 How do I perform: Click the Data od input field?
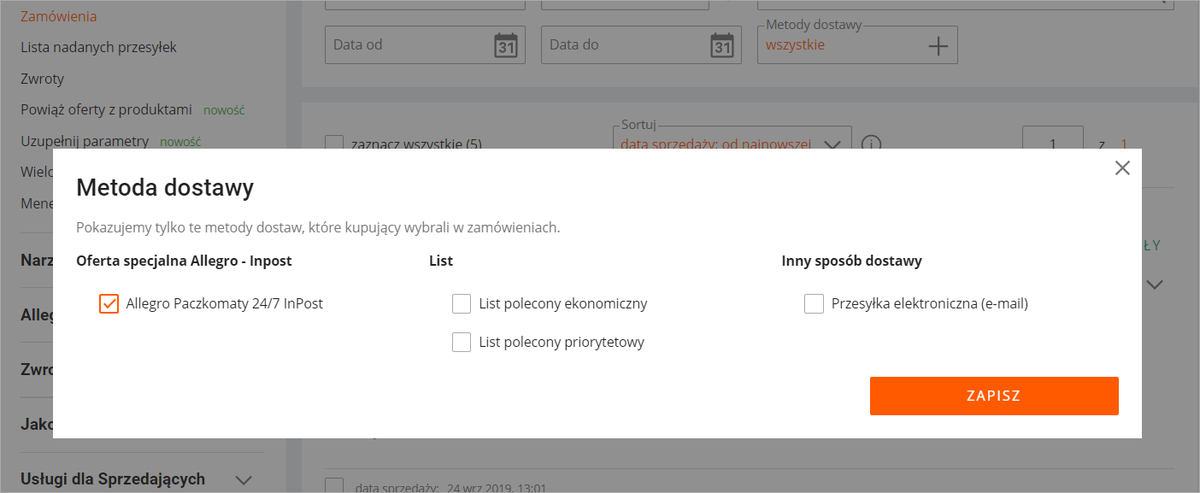coord(408,45)
